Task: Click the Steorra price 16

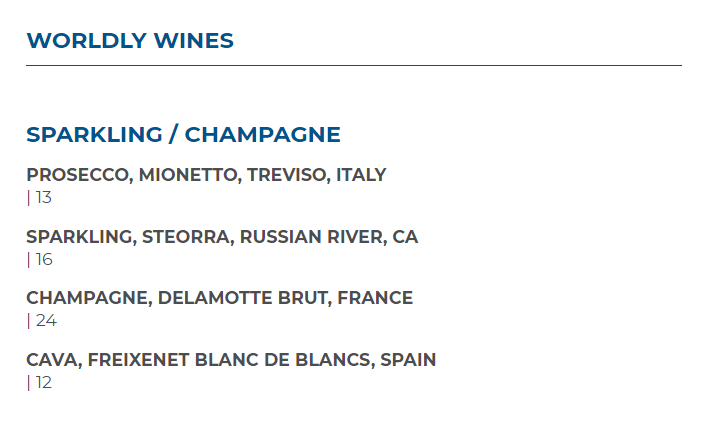Action: pyautogui.click(x=43, y=260)
